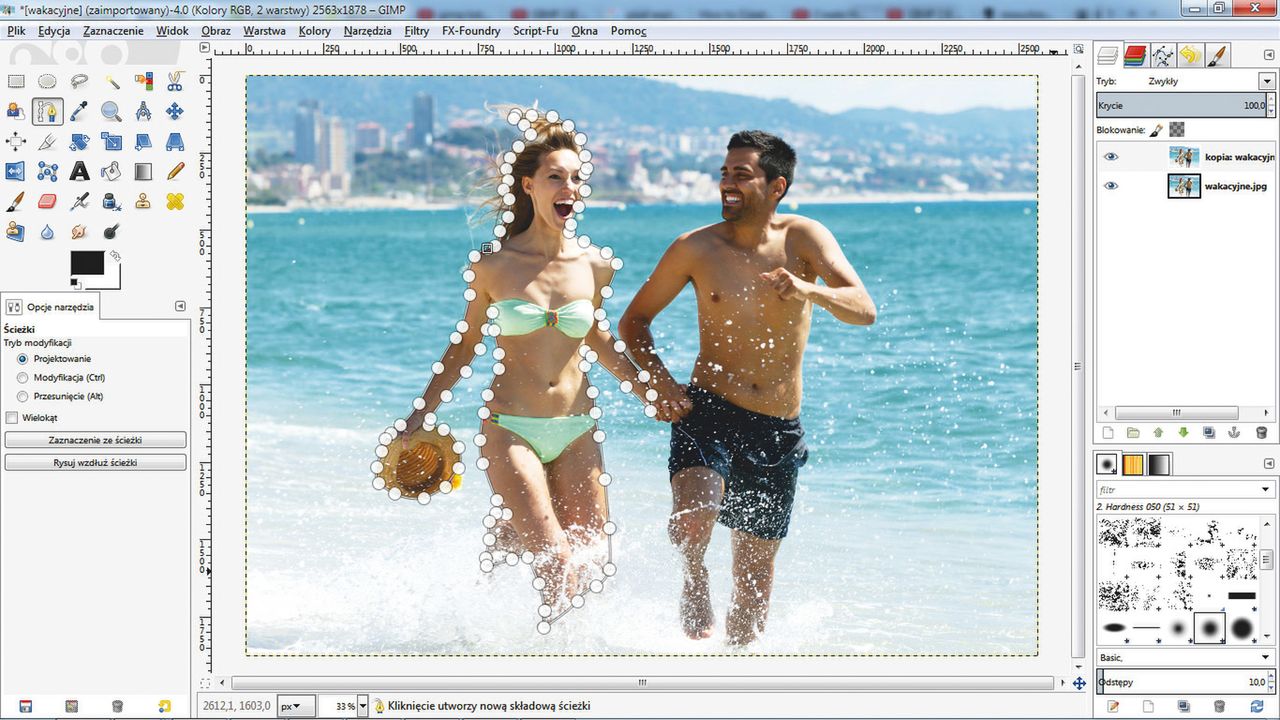Toggle lock alpha channel checkerboard icon
This screenshot has height=720, width=1280.
coord(1177,130)
